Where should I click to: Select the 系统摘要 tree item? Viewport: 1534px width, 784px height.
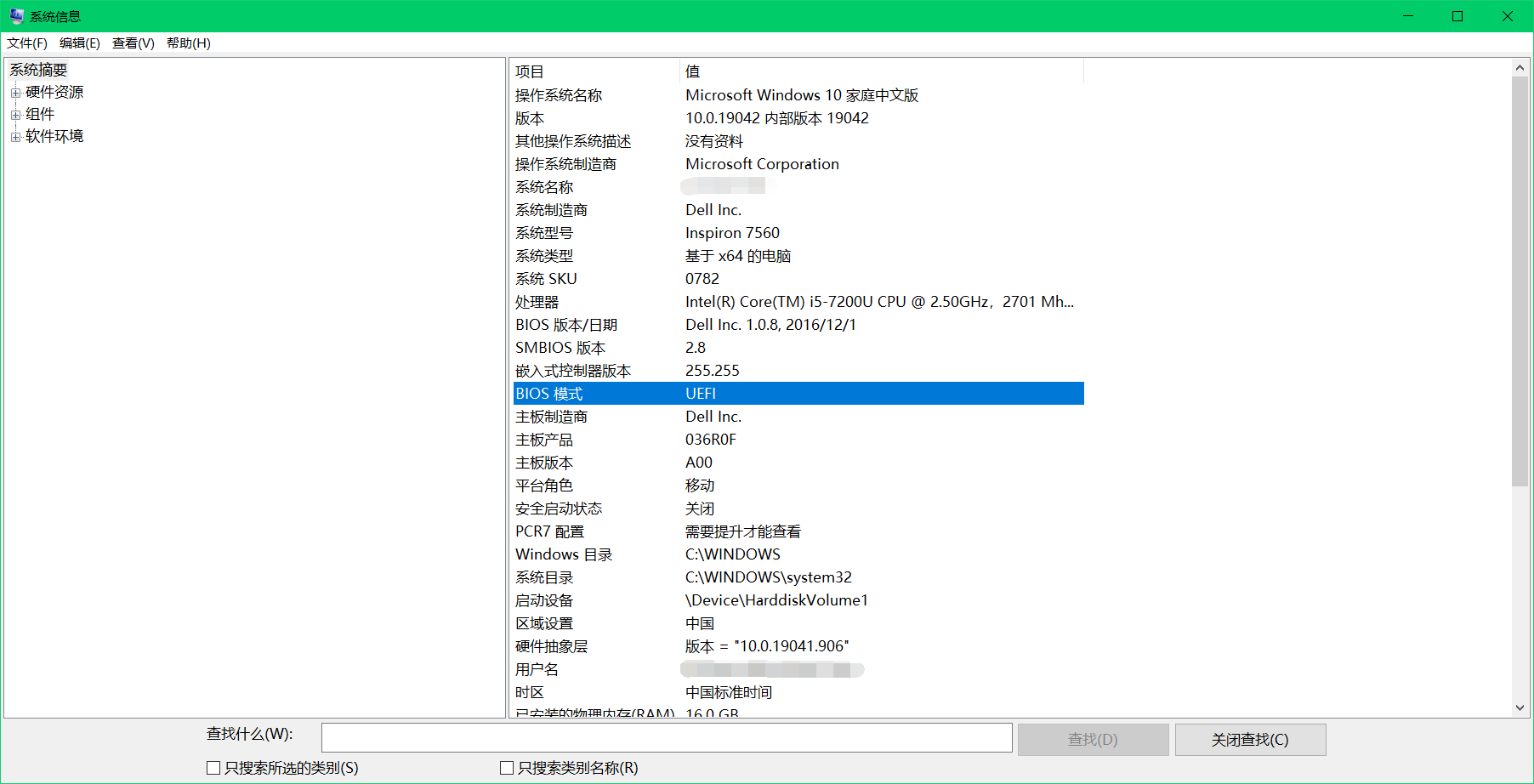click(38, 69)
